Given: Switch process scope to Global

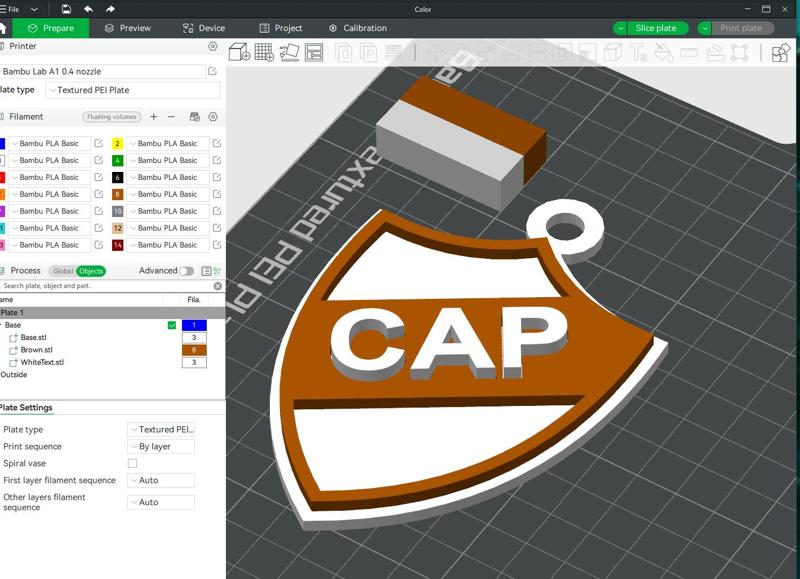Looking at the screenshot, I should click(x=63, y=271).
